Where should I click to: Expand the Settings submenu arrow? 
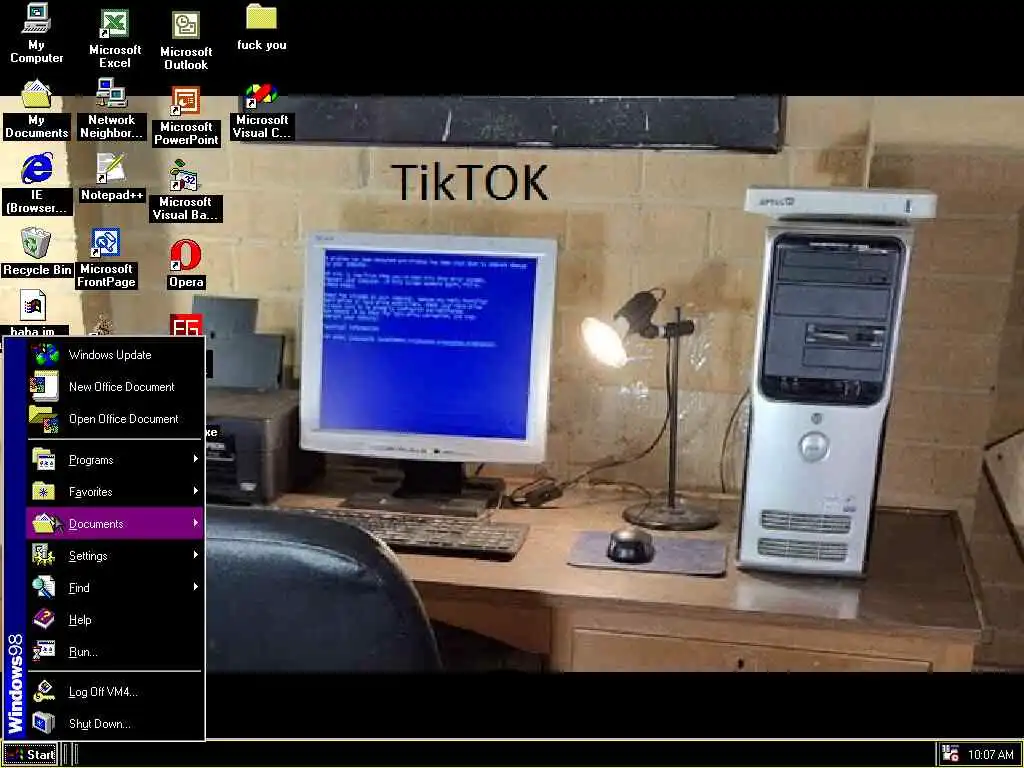pos(195,555)
